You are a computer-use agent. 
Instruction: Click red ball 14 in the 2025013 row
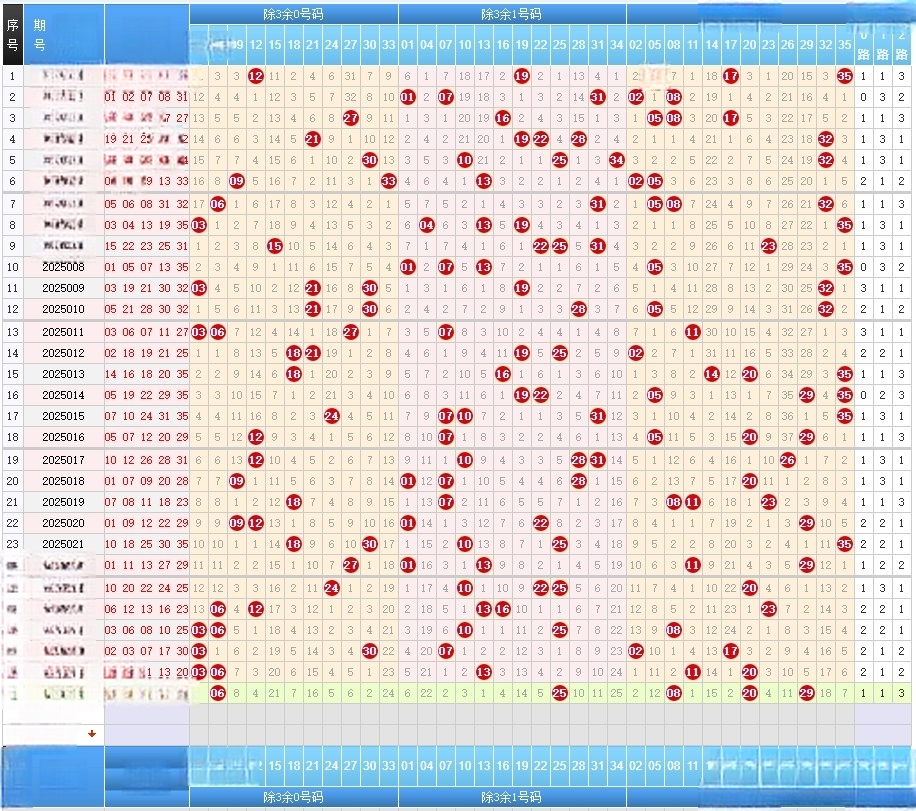click(x=712, y=374)
